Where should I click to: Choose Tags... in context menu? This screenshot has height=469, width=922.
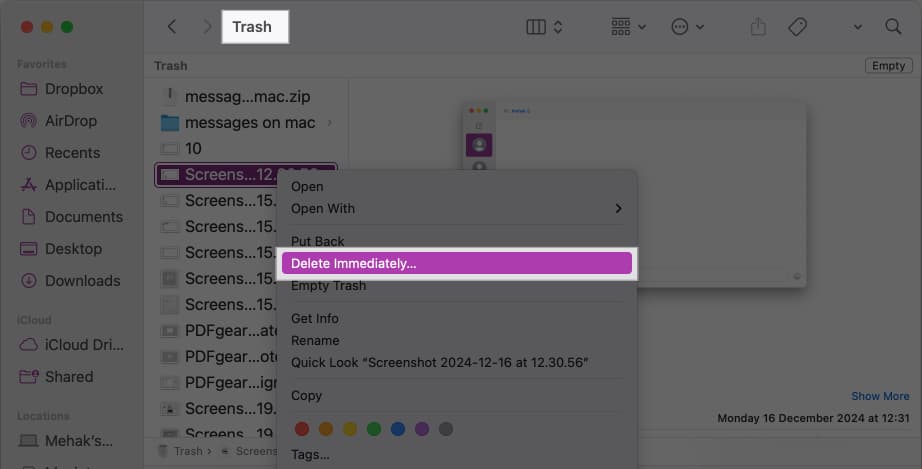[310, 455]
